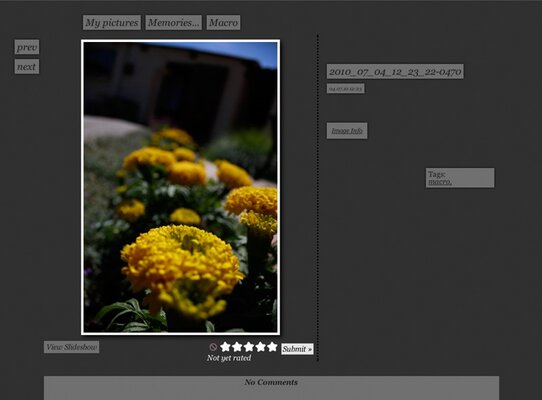The image size is (542, 400).
Task: Open the My pictures breadcrumb
Action: [x=112, y=22]
